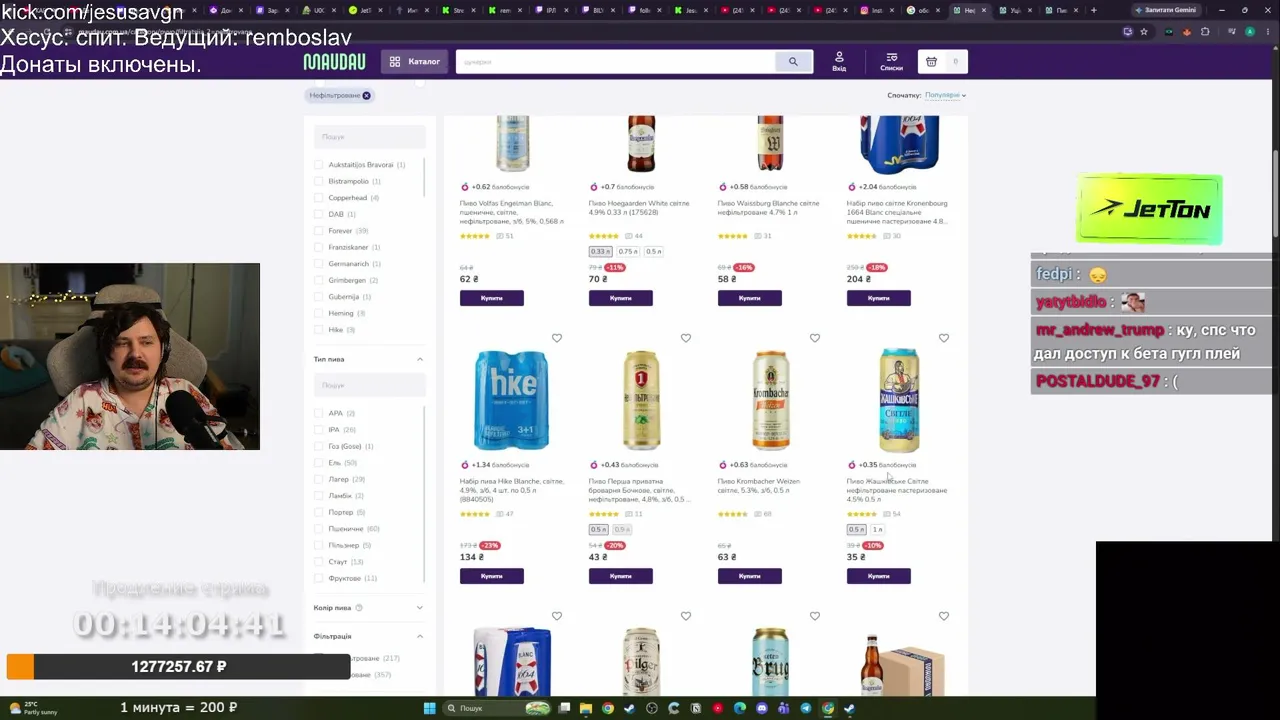Select 0.5 л size for Перша приватна броварня
The width and height of the screenshot is (1280, 720).
click(599, 529)
